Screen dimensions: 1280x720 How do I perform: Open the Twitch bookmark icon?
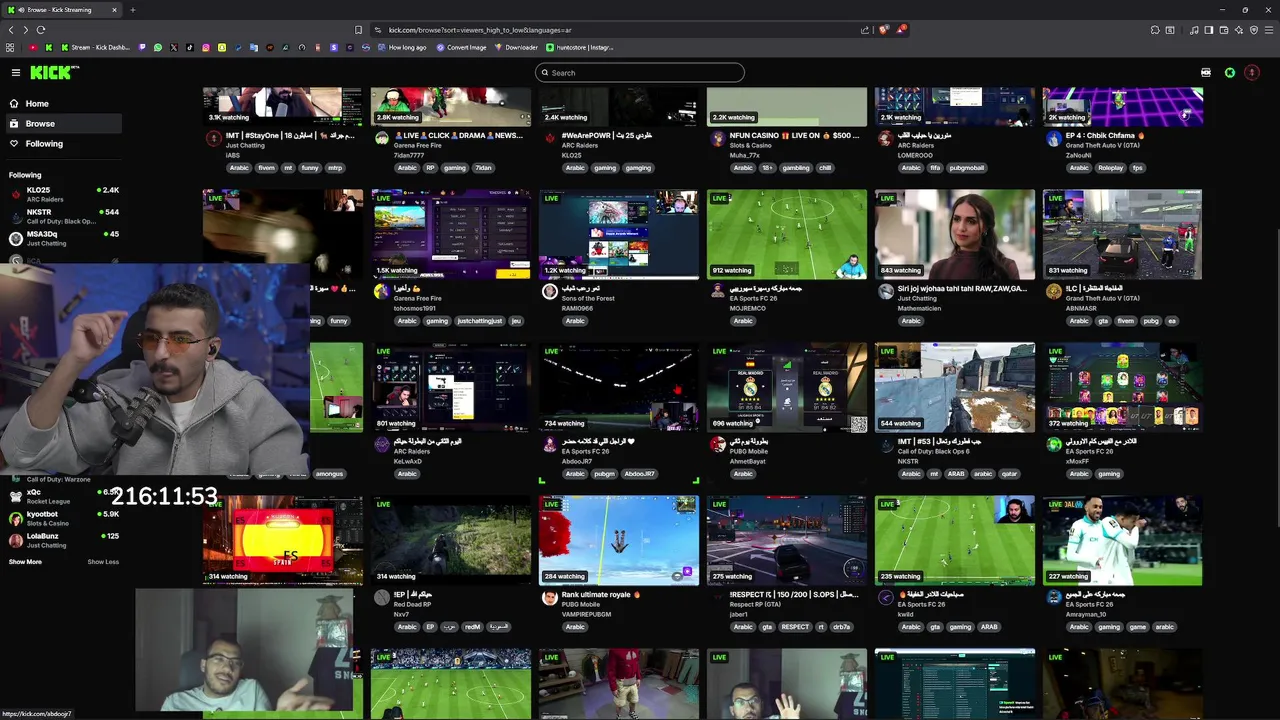(142, 47)
